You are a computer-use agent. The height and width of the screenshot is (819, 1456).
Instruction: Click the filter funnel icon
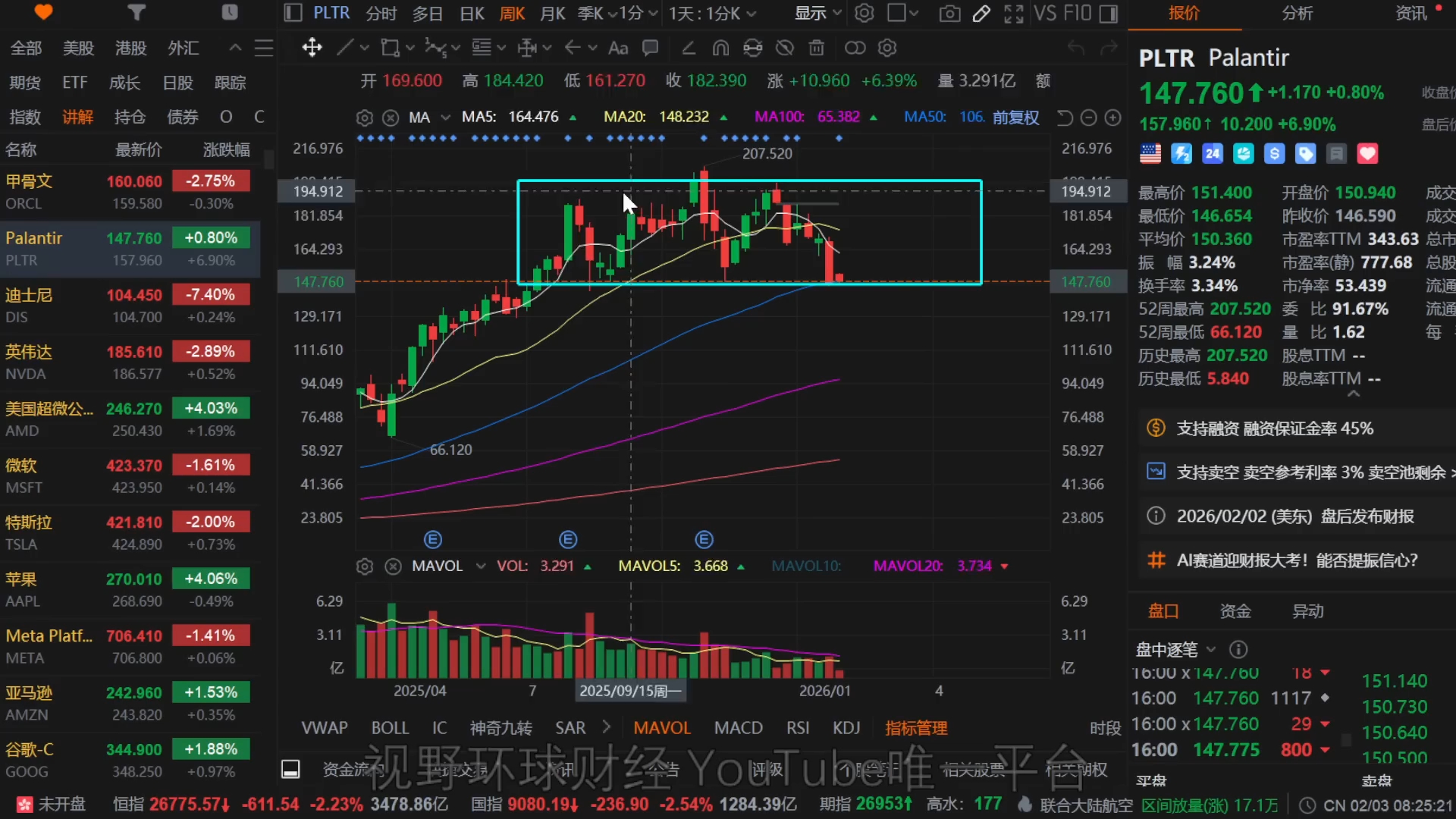click(136, 12)
